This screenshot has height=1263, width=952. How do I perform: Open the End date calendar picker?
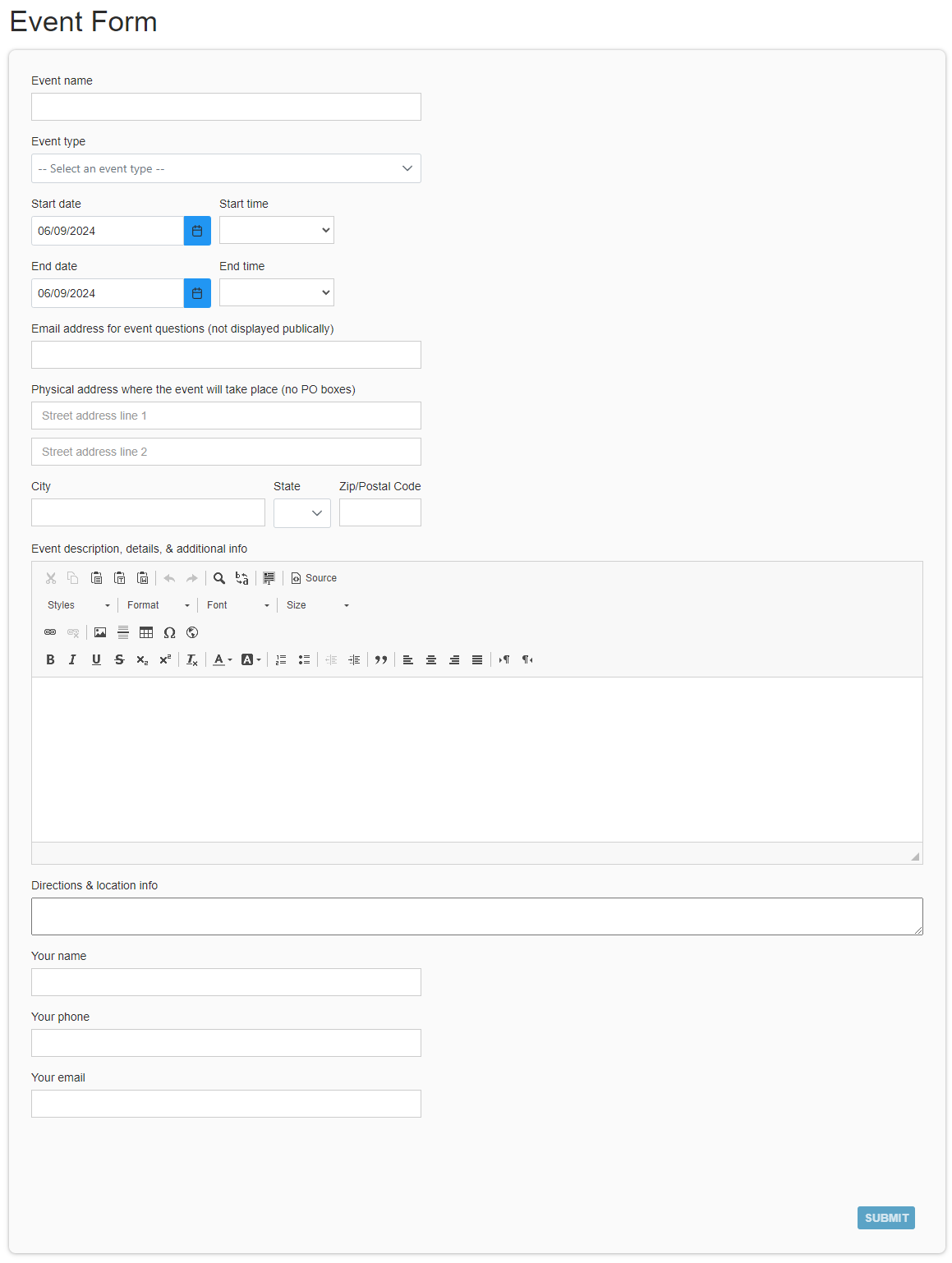197,293
